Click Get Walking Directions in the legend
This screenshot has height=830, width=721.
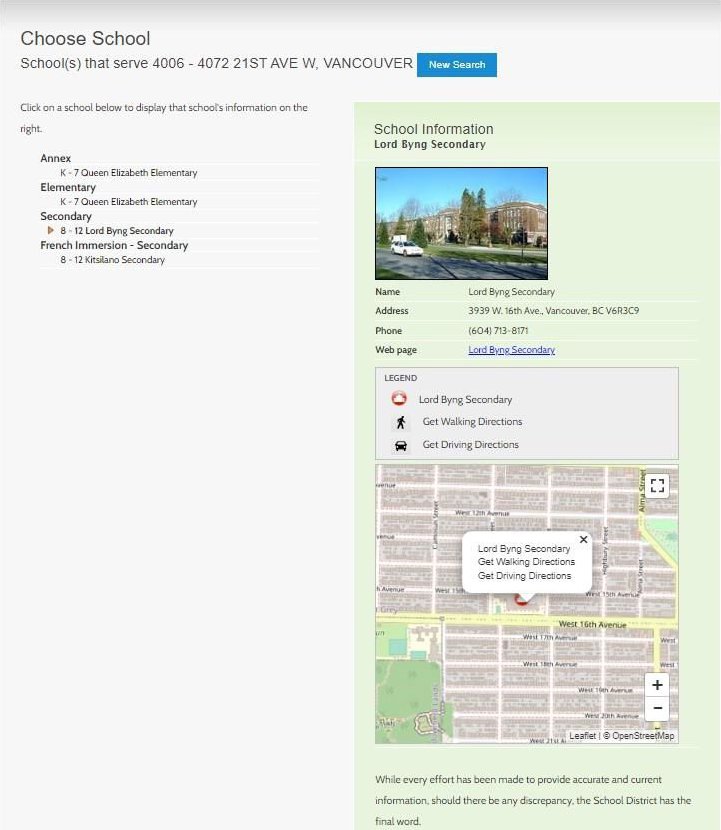coord(472,422)
